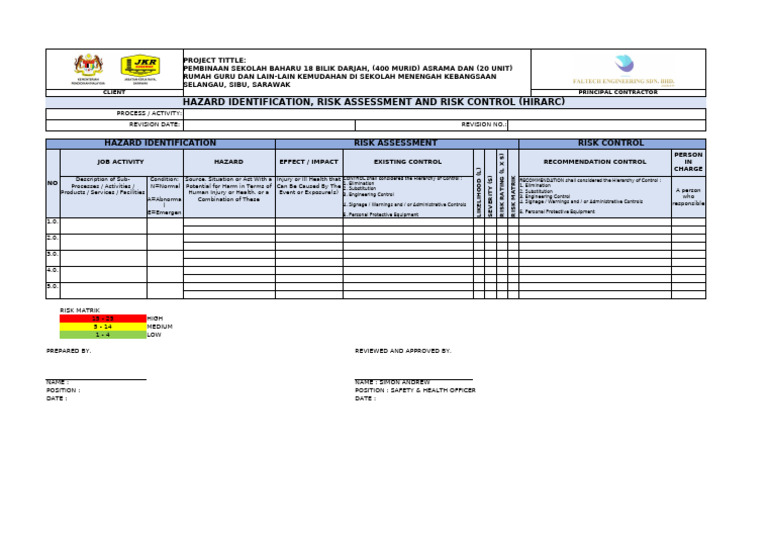Click row number 2.0 cell
The image size is (768, 543).
[53, 241]
